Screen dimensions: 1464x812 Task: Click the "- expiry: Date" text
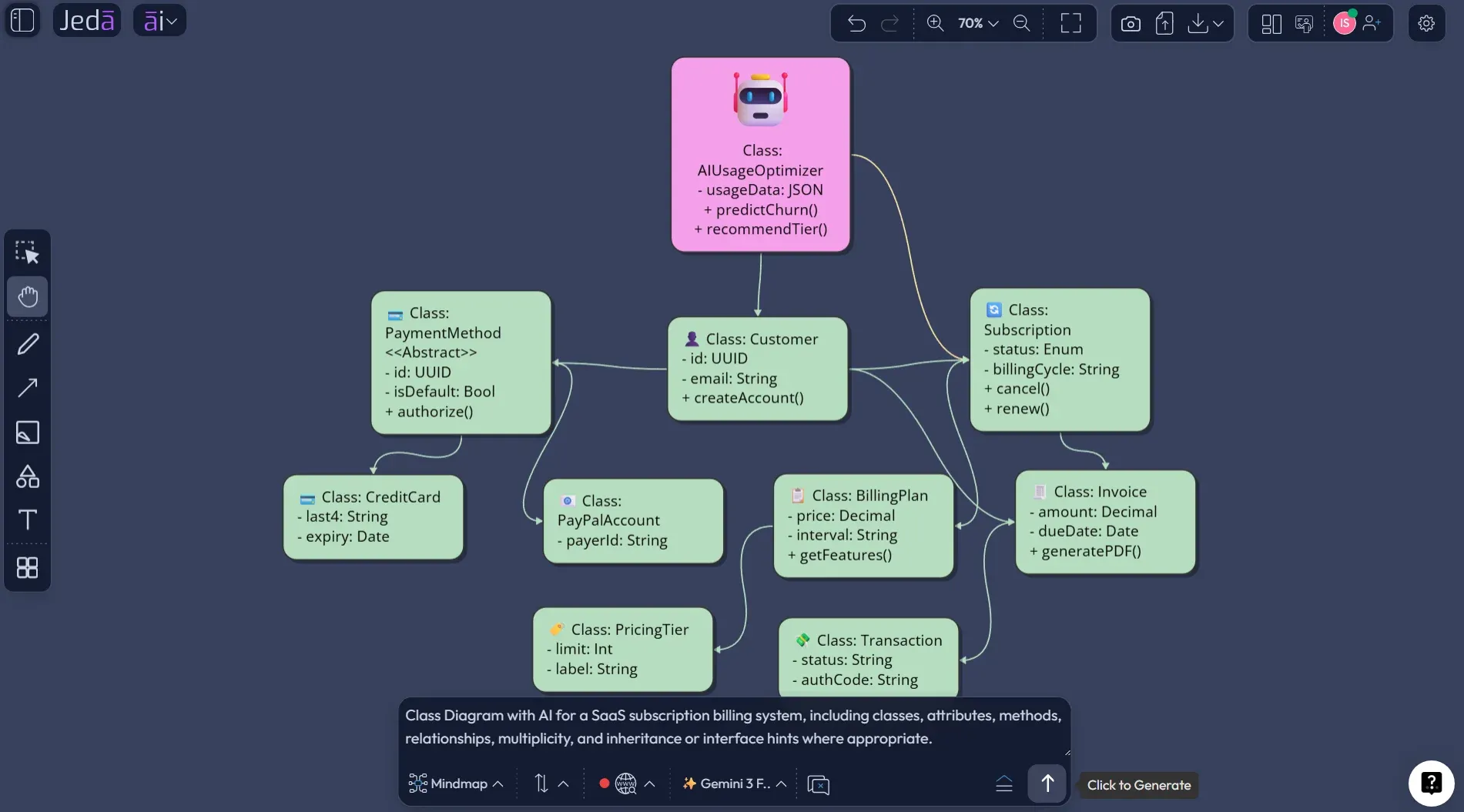pos(343,536)
